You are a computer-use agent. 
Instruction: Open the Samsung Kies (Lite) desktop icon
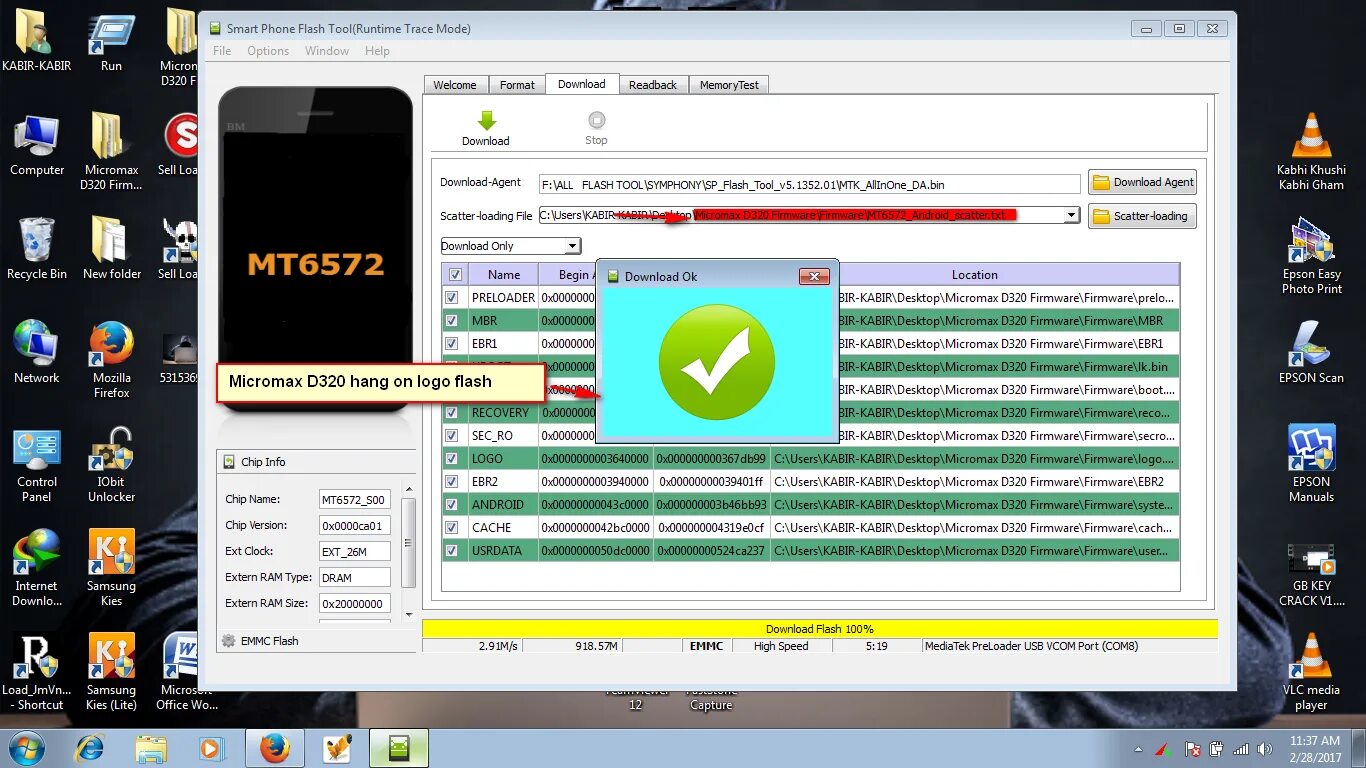[x=111, y=672]
